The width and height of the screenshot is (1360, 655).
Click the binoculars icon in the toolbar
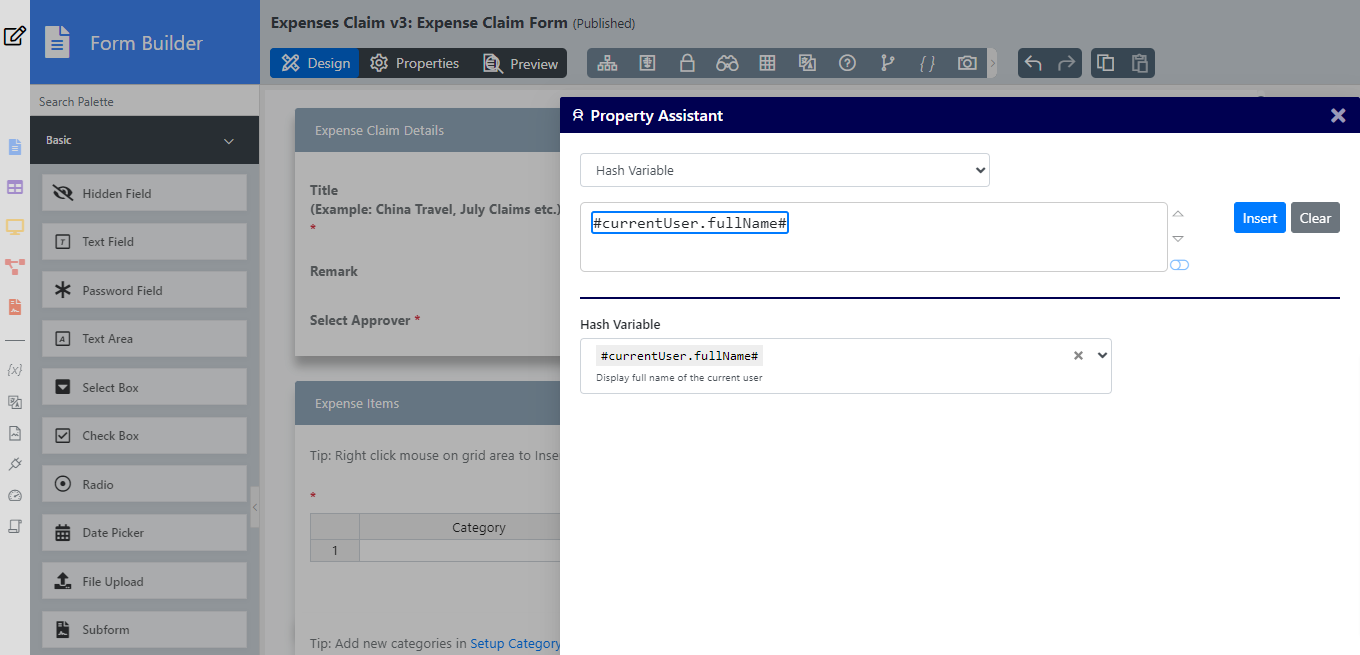pyautogui.click(x=727, y=63)
